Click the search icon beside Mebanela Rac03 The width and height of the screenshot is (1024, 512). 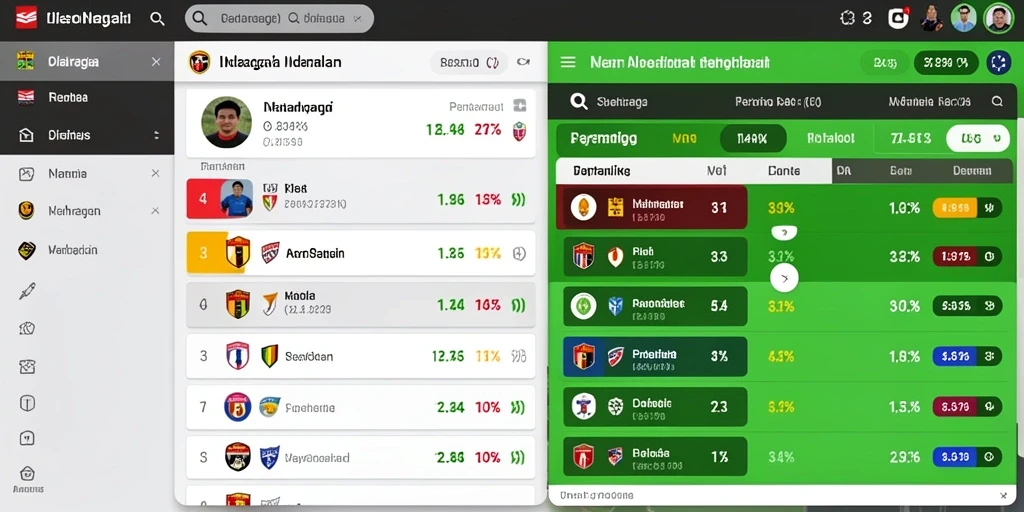click(x=997, y=101)
